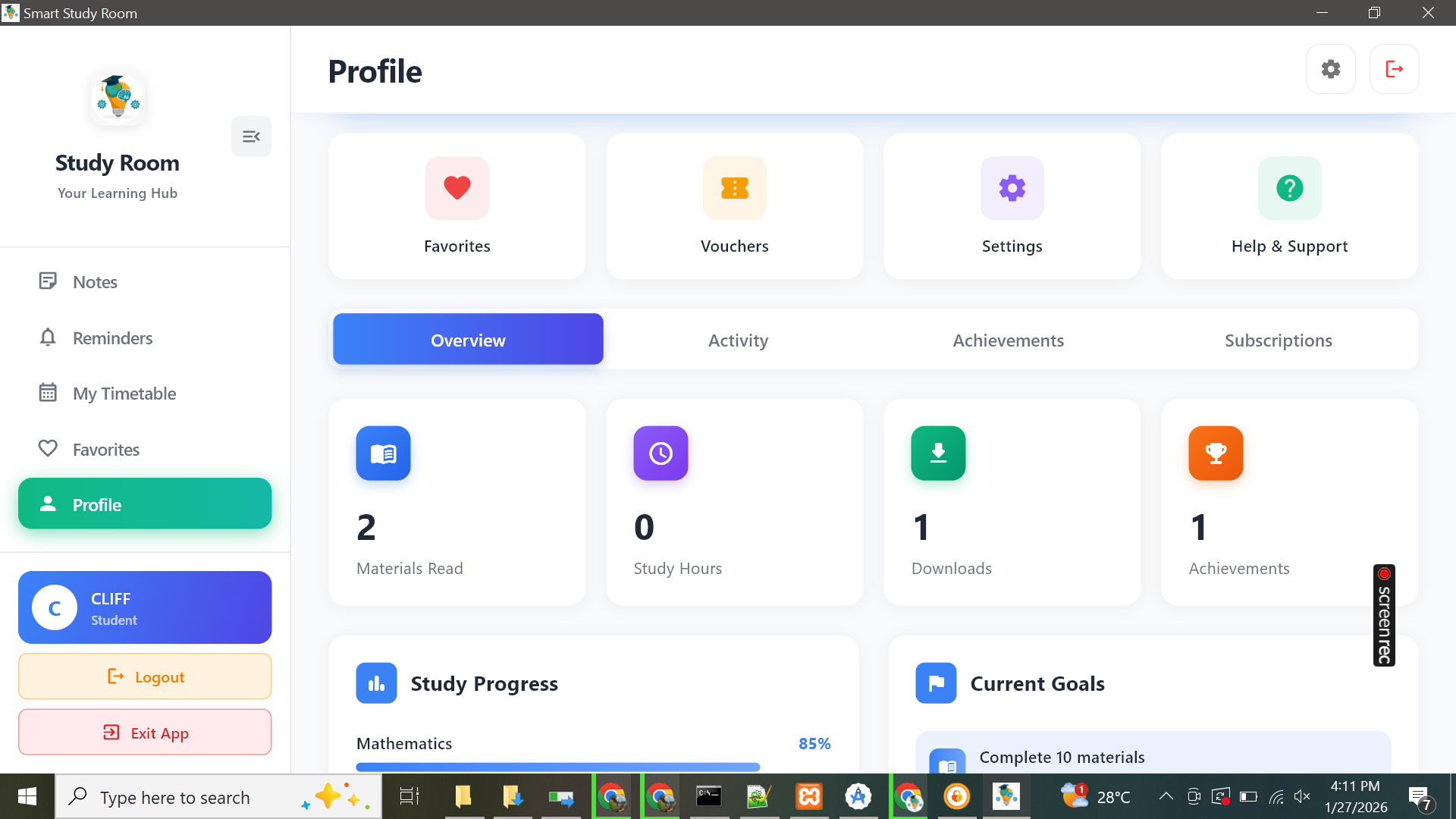Click the Exit App button

144,732
